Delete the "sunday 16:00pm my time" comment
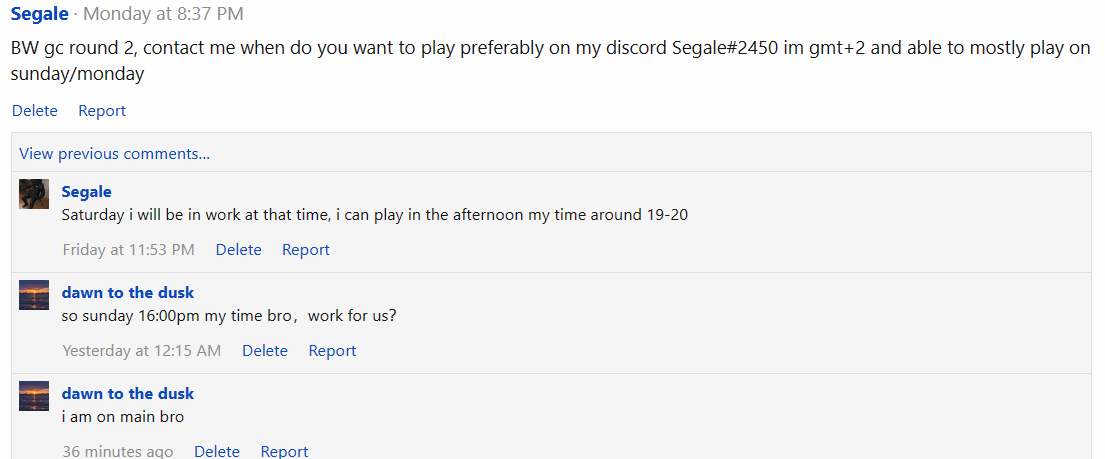 (x=265, y=351)
